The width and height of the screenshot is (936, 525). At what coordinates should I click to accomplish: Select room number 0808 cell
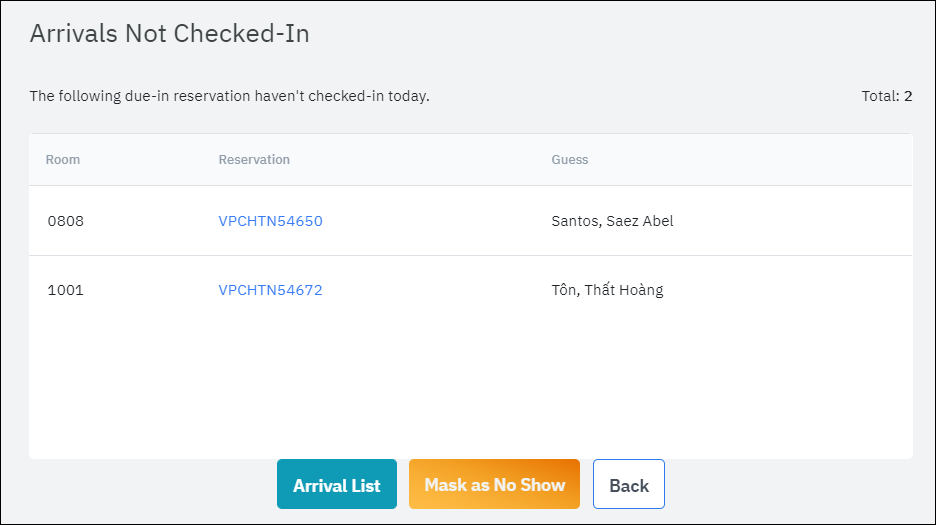(66, 221)
